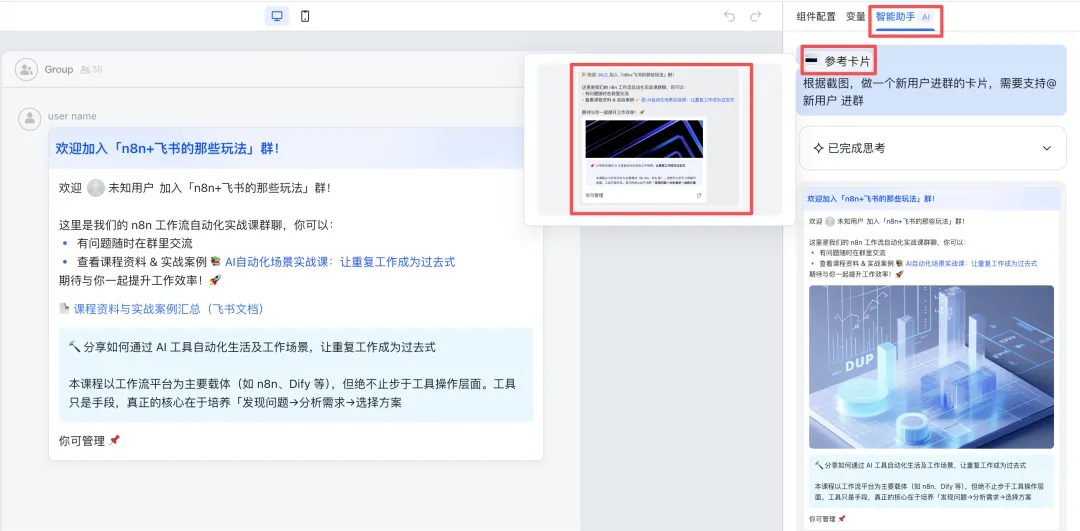This screenshot has width=1080, height=531.
Task: Switch to desktop preview mode
Action: (x=276, y=17)
